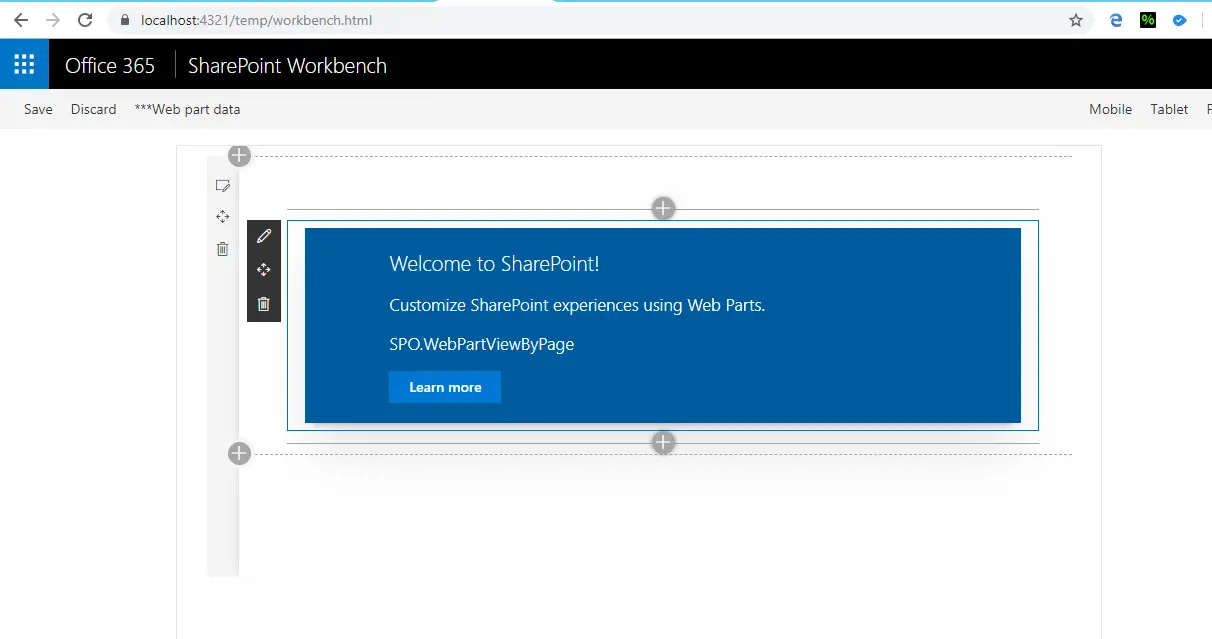Click the Learn more button
The height and width of the screenshot is (639, 1212).
pyautogui.click(x=445, y=387)
